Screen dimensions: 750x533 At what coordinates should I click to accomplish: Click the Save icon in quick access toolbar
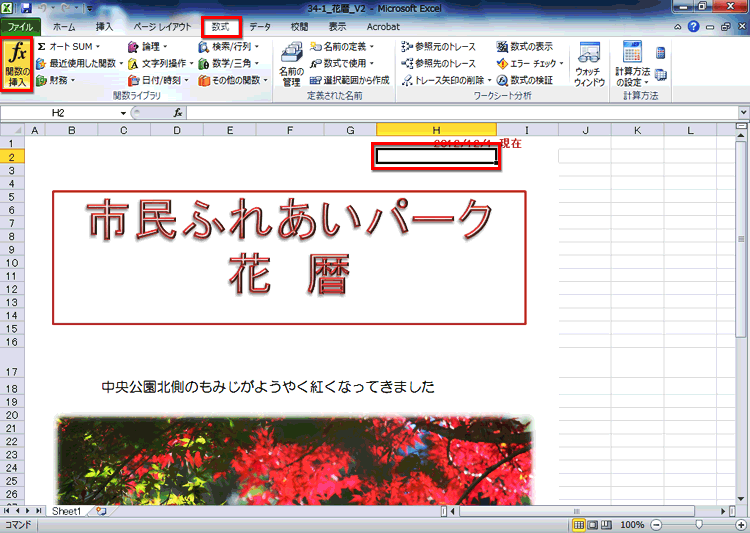click(25, 8)
